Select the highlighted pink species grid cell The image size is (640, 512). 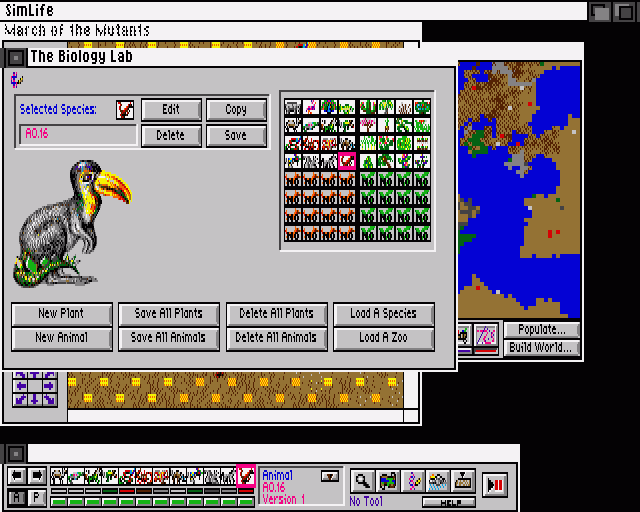tap(347, 160)
